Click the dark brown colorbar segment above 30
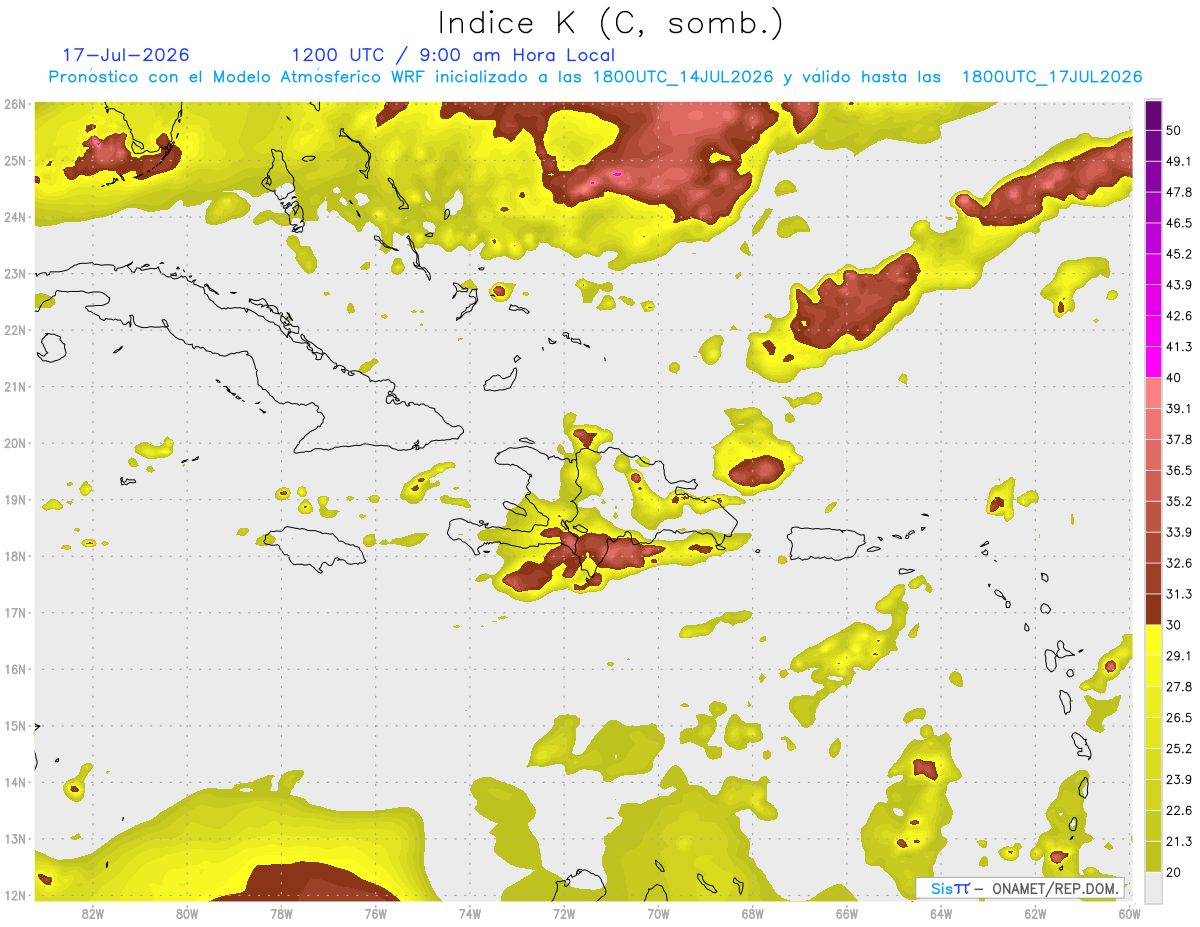1200x927 pixels. [x=1153, y=610]
